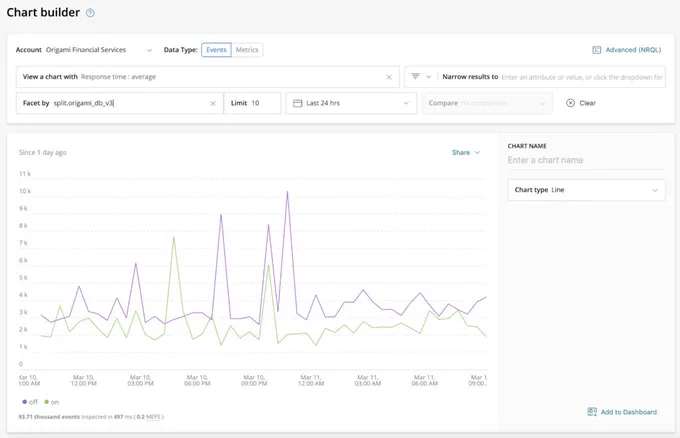Click the Add to Dashboard icon
Screen dimensions: 680x438
pyautogui.click(x=592, y=412)
